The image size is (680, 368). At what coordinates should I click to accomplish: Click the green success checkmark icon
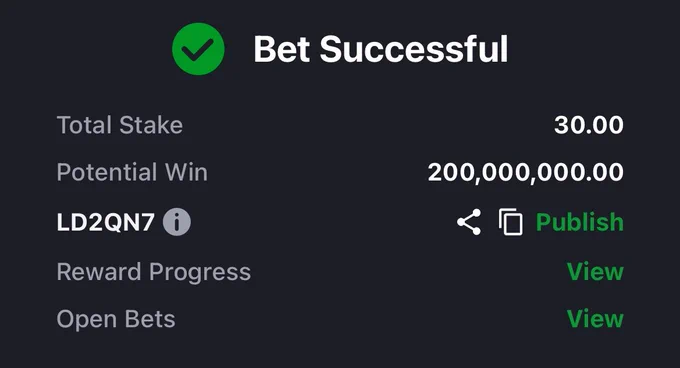coord(198,49)
